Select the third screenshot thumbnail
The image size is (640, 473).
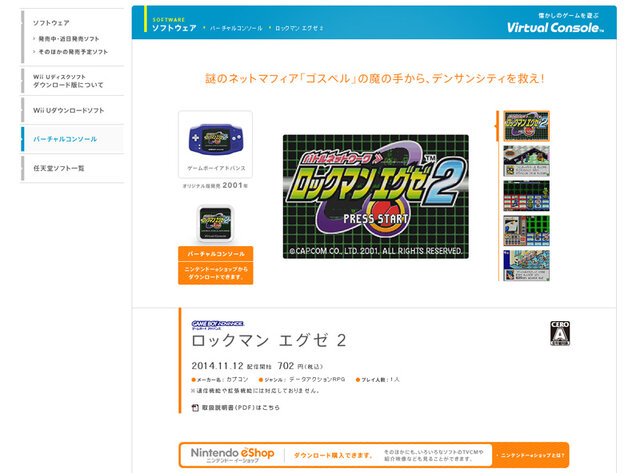click(526, 196)
